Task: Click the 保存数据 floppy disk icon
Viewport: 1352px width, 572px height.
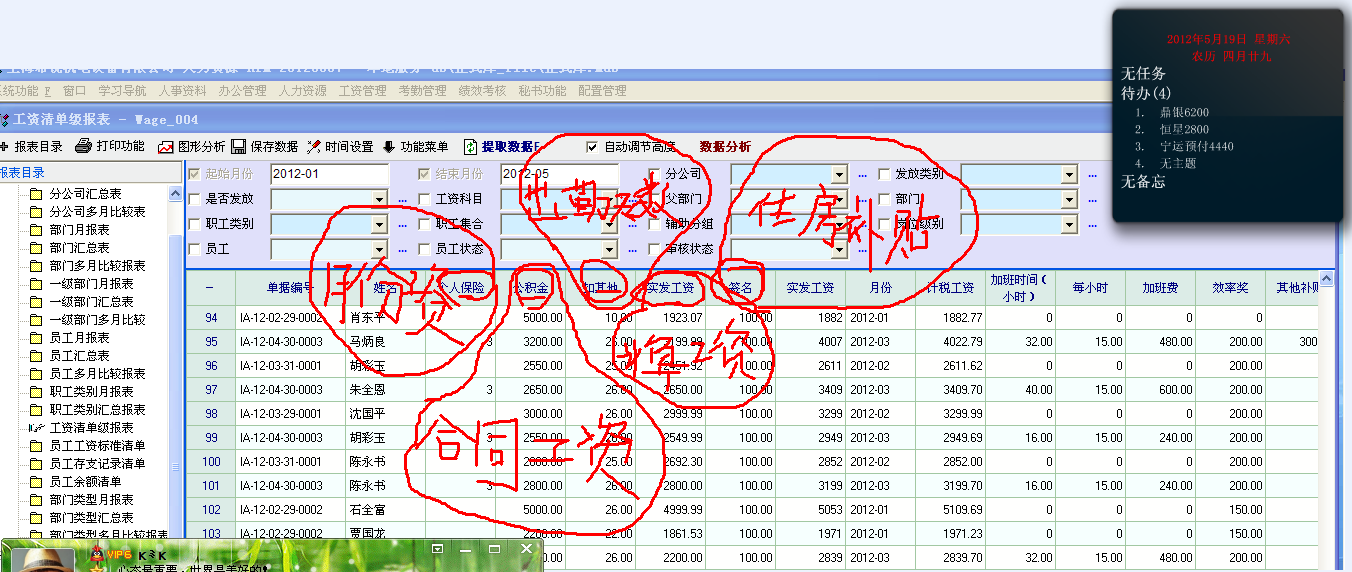Action: [x=239, y=146]
